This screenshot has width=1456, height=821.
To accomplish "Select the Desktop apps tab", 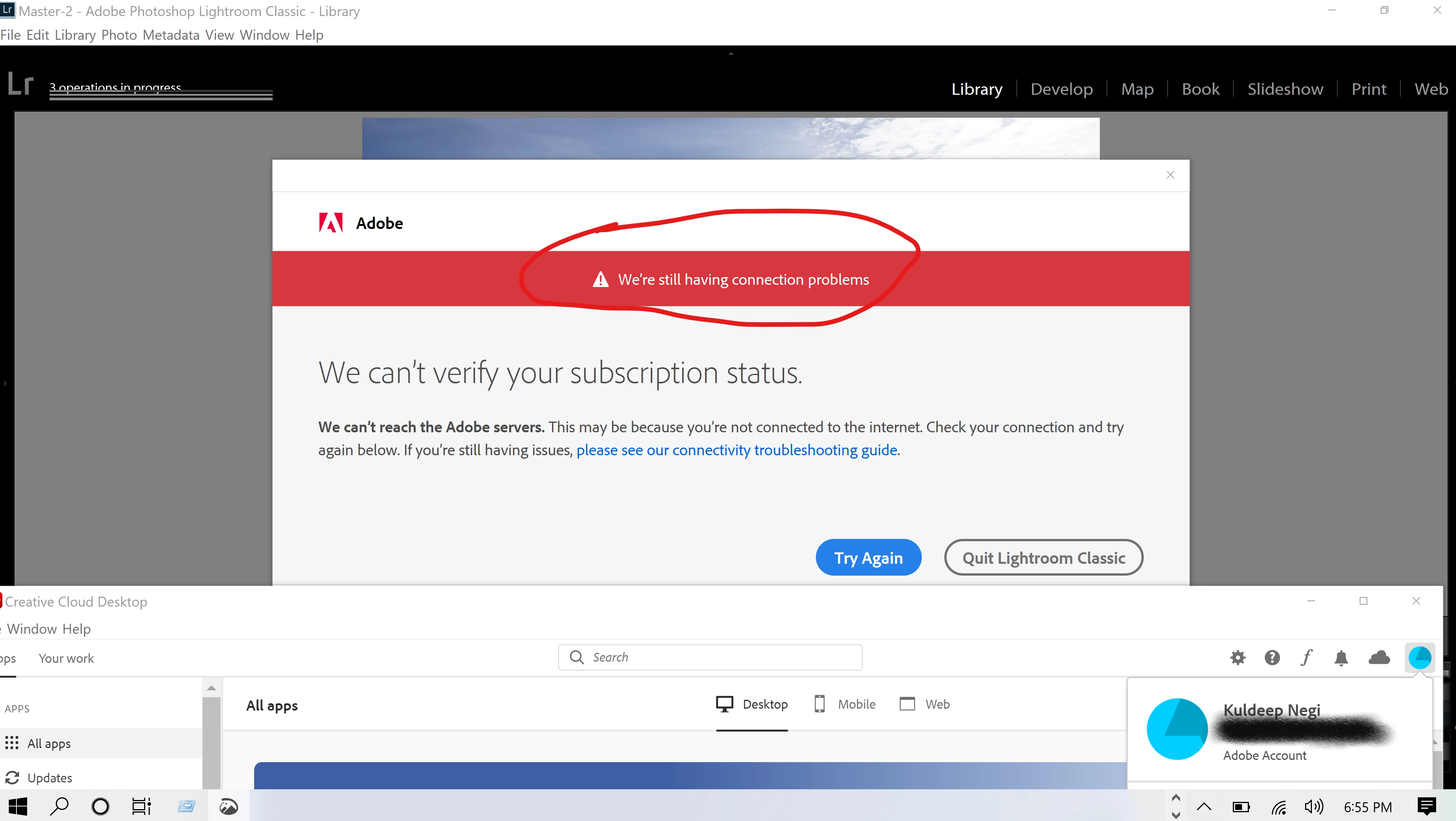I will click(x=752, y=704).
